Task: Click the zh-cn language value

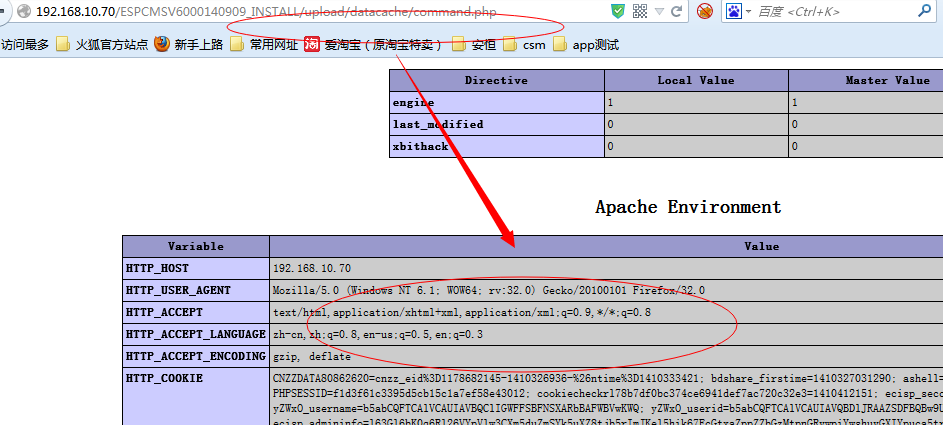Action: pos(378,334)
